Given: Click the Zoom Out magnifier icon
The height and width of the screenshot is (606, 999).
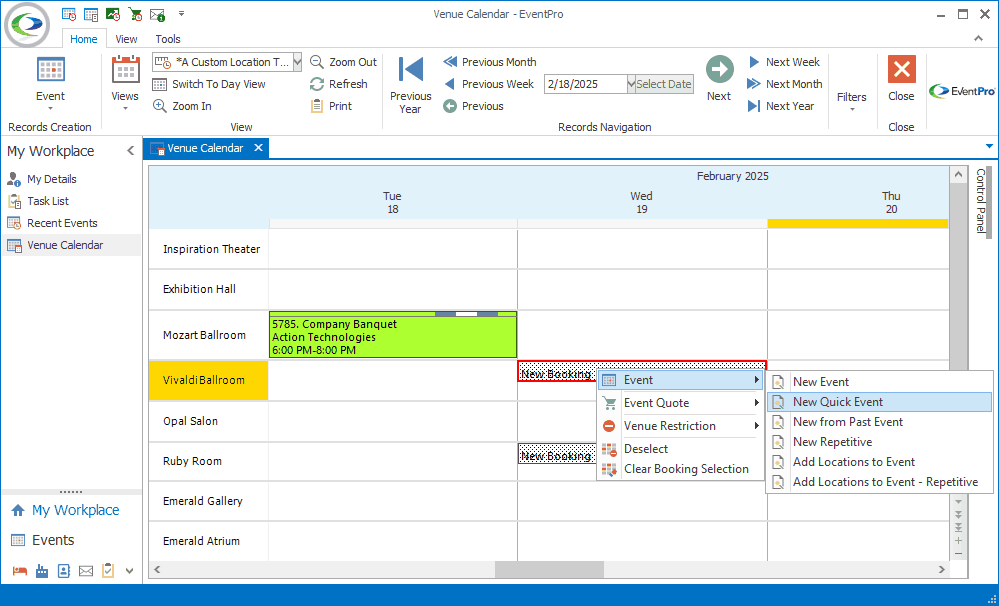Looking at the screenshot, I should (x=317, y=62).
